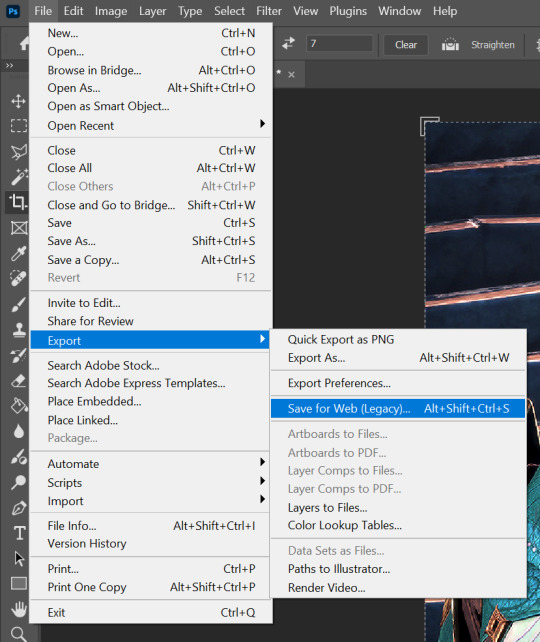Screen dimensions: 540x642
Task: Select the Hand tool
Action: [x=19, y=609]
